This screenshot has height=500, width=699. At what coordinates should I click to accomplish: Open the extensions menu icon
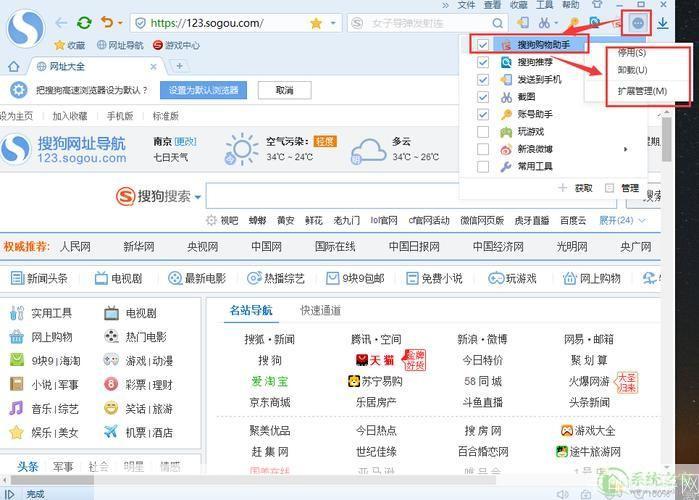(637, 23)
